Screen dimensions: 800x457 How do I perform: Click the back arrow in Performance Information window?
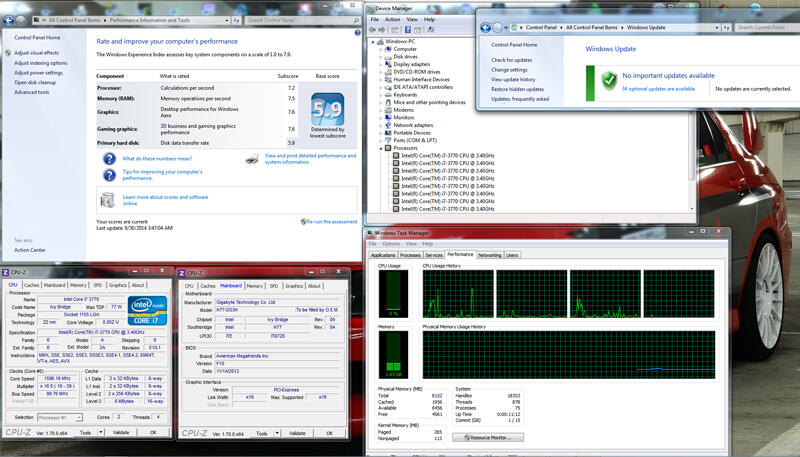(8, 20)
